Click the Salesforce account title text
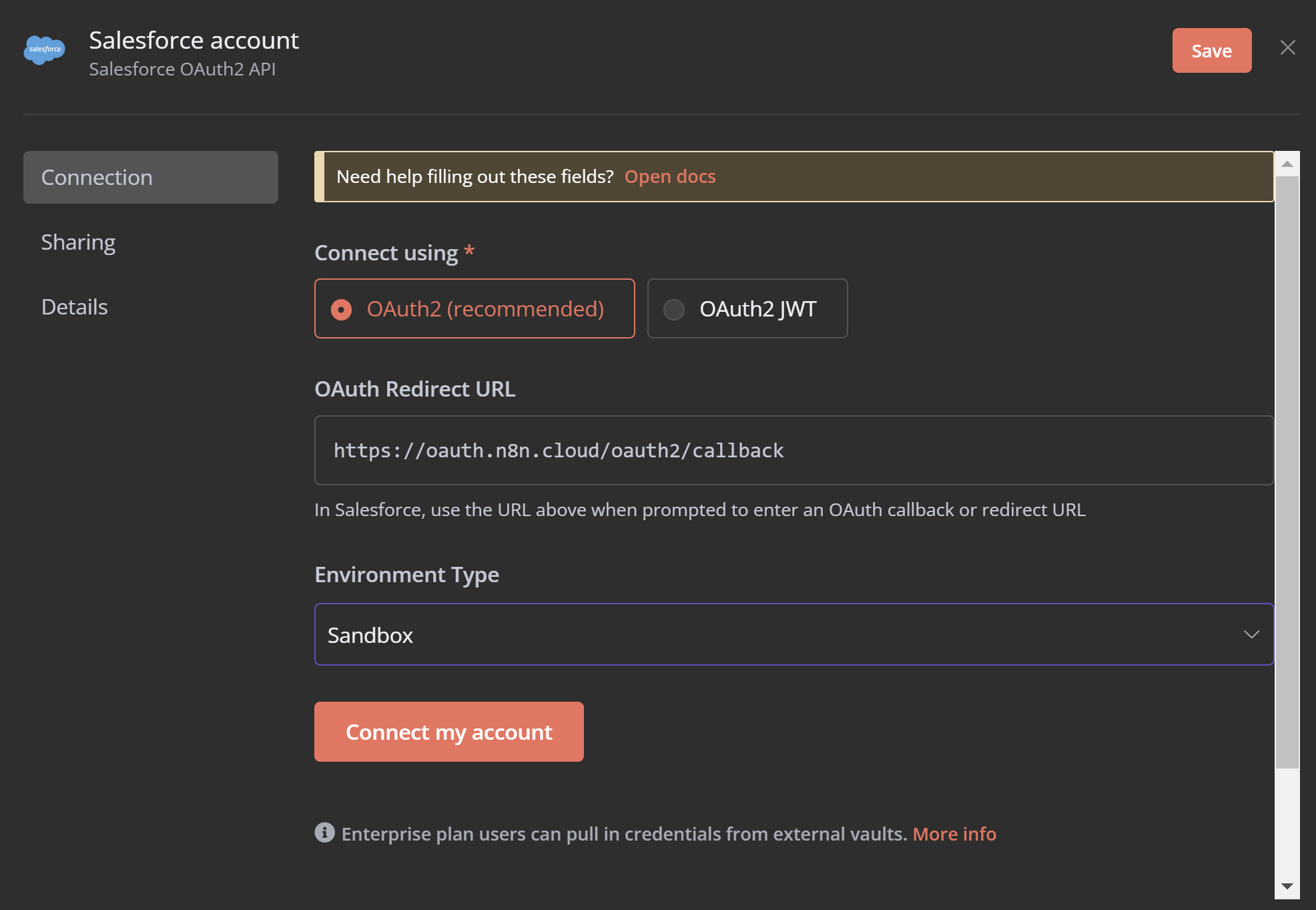This screenshot has width=1316, height=910. coord(194,41)
